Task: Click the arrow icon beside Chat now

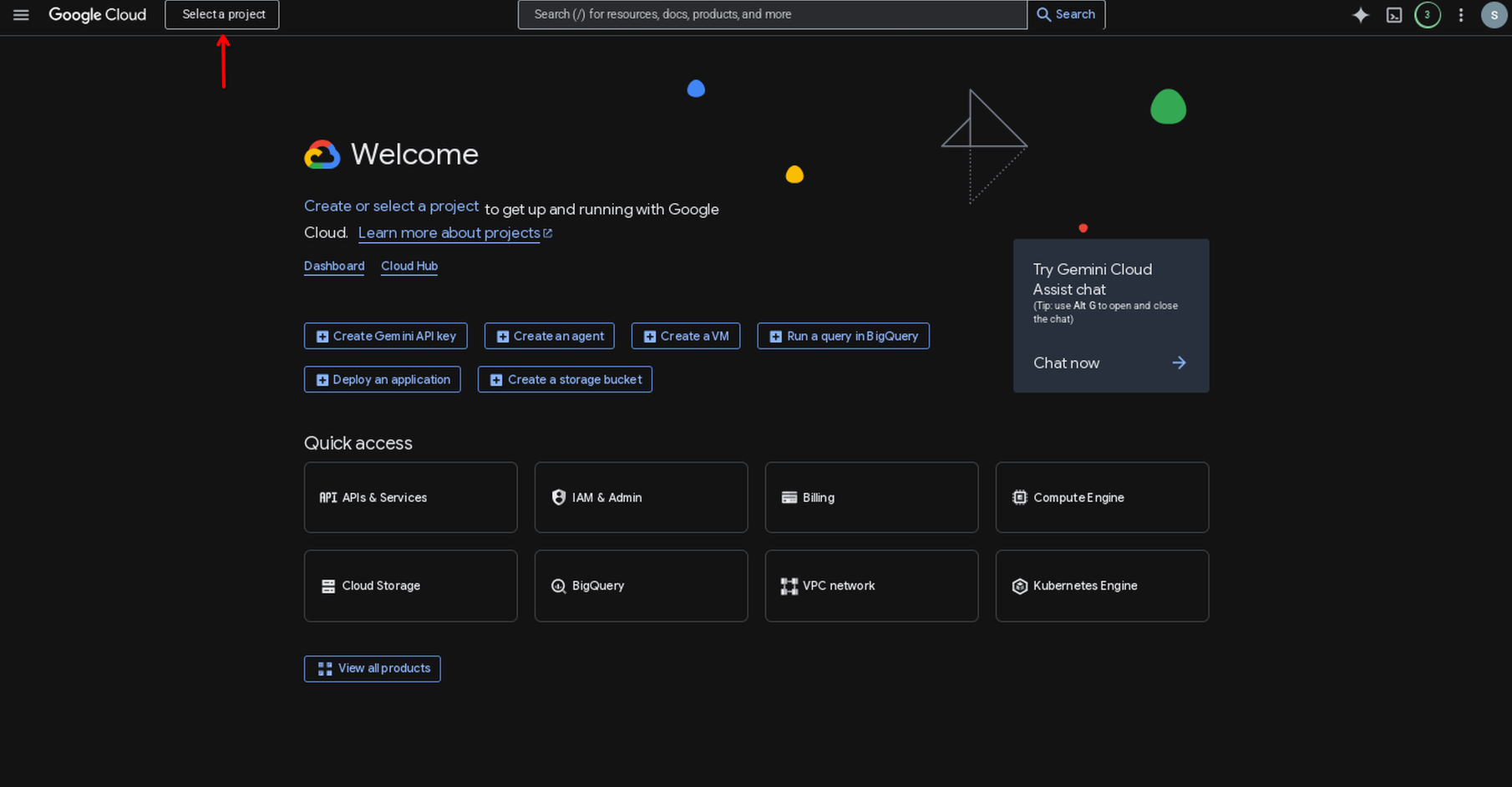Action: 1179,363
